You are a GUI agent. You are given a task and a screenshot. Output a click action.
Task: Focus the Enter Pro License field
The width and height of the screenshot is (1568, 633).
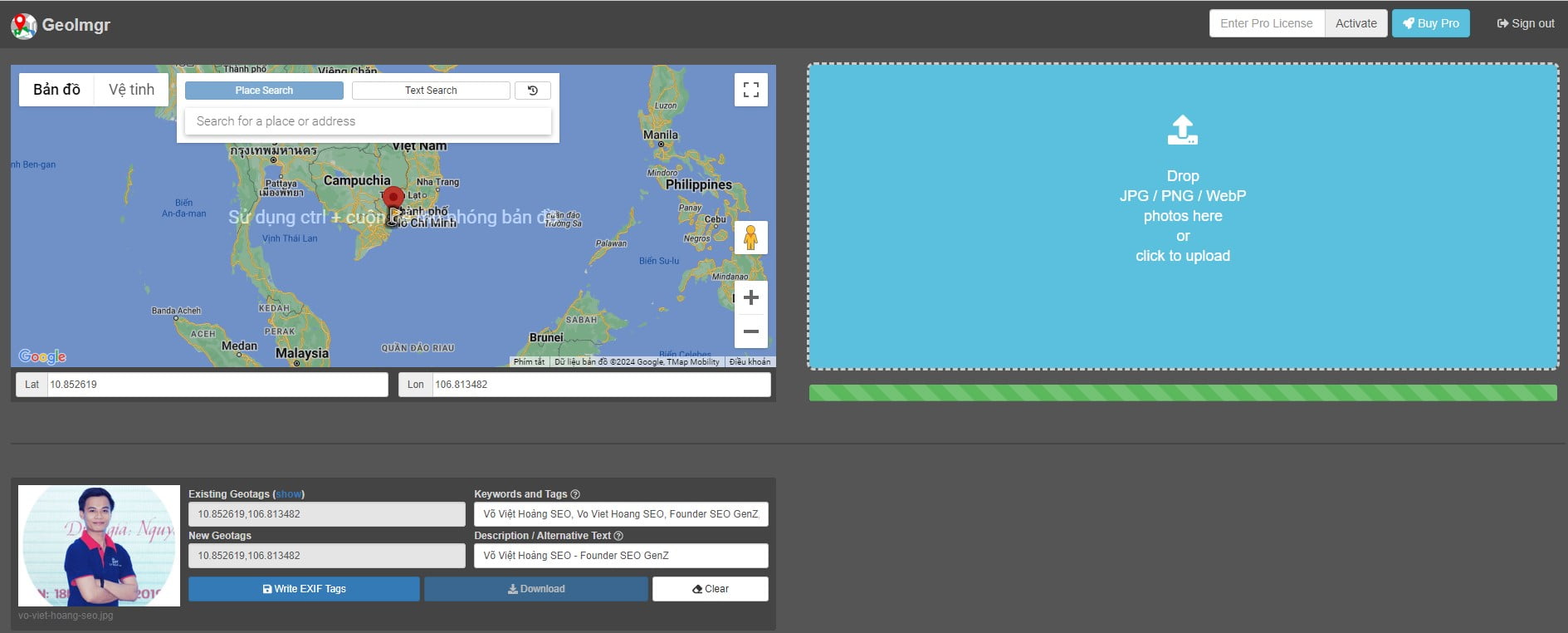[1267, 23]
